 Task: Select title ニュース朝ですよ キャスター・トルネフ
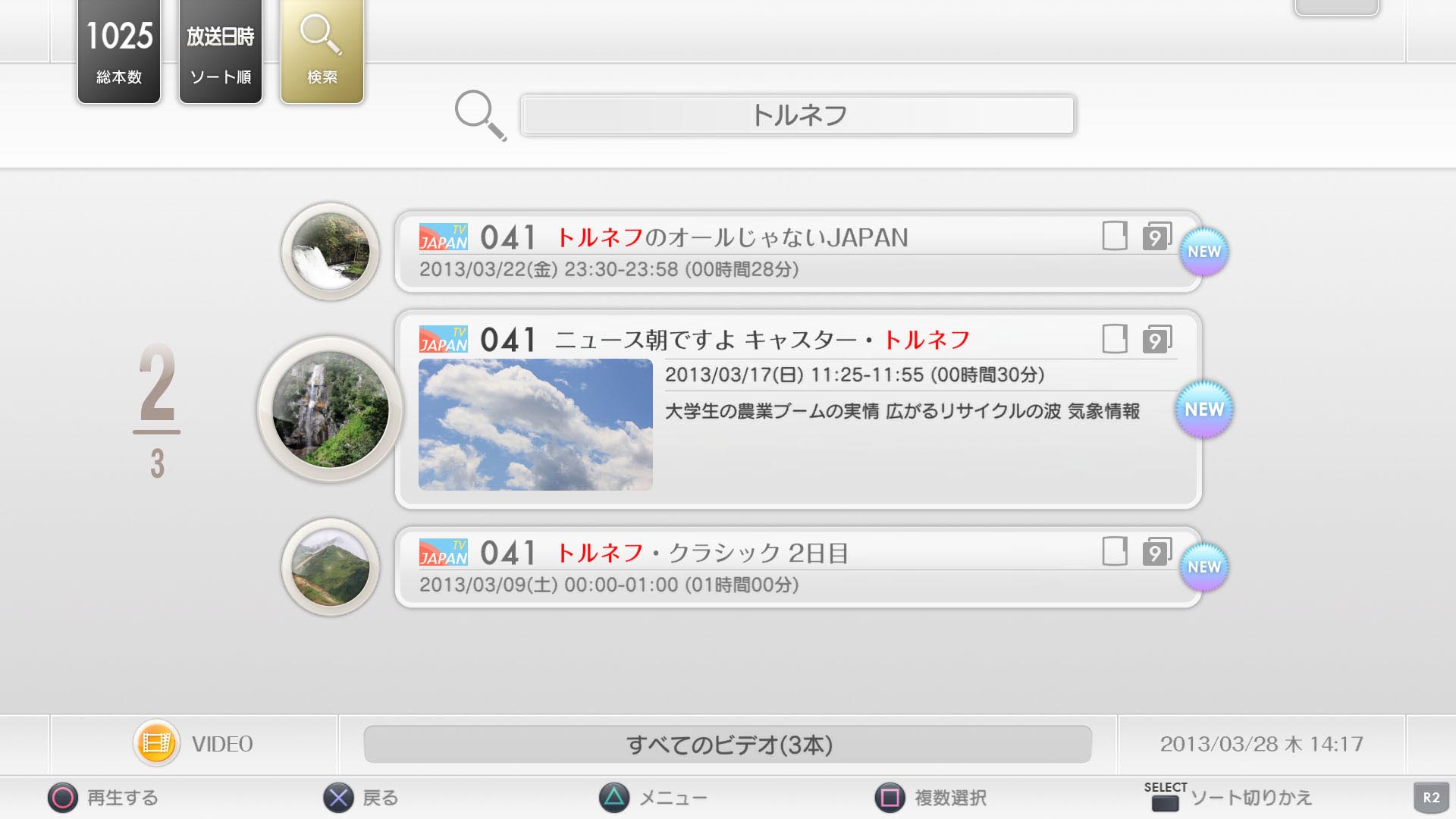coord(762,340)
